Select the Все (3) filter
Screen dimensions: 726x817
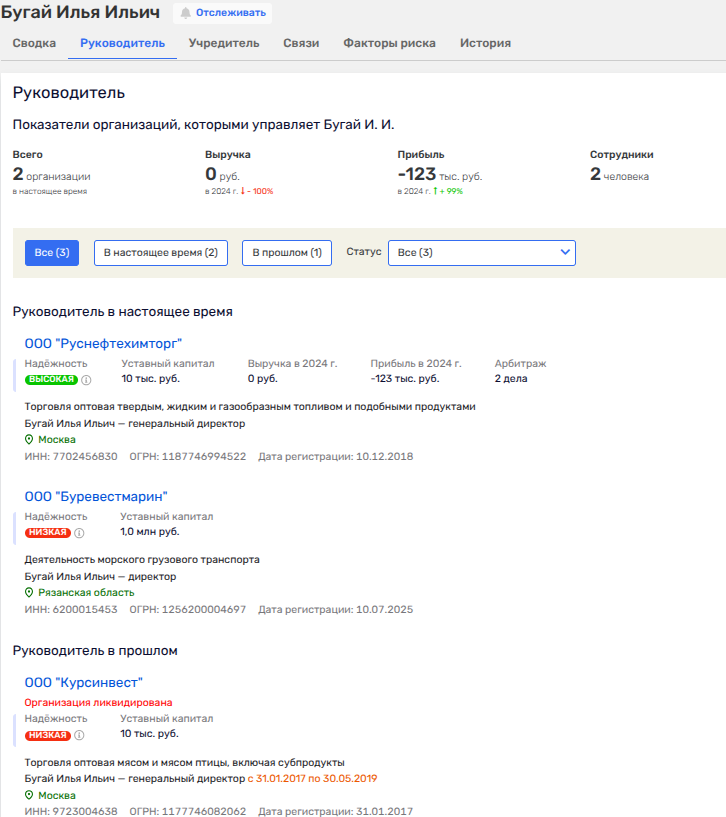pos(52,253)
